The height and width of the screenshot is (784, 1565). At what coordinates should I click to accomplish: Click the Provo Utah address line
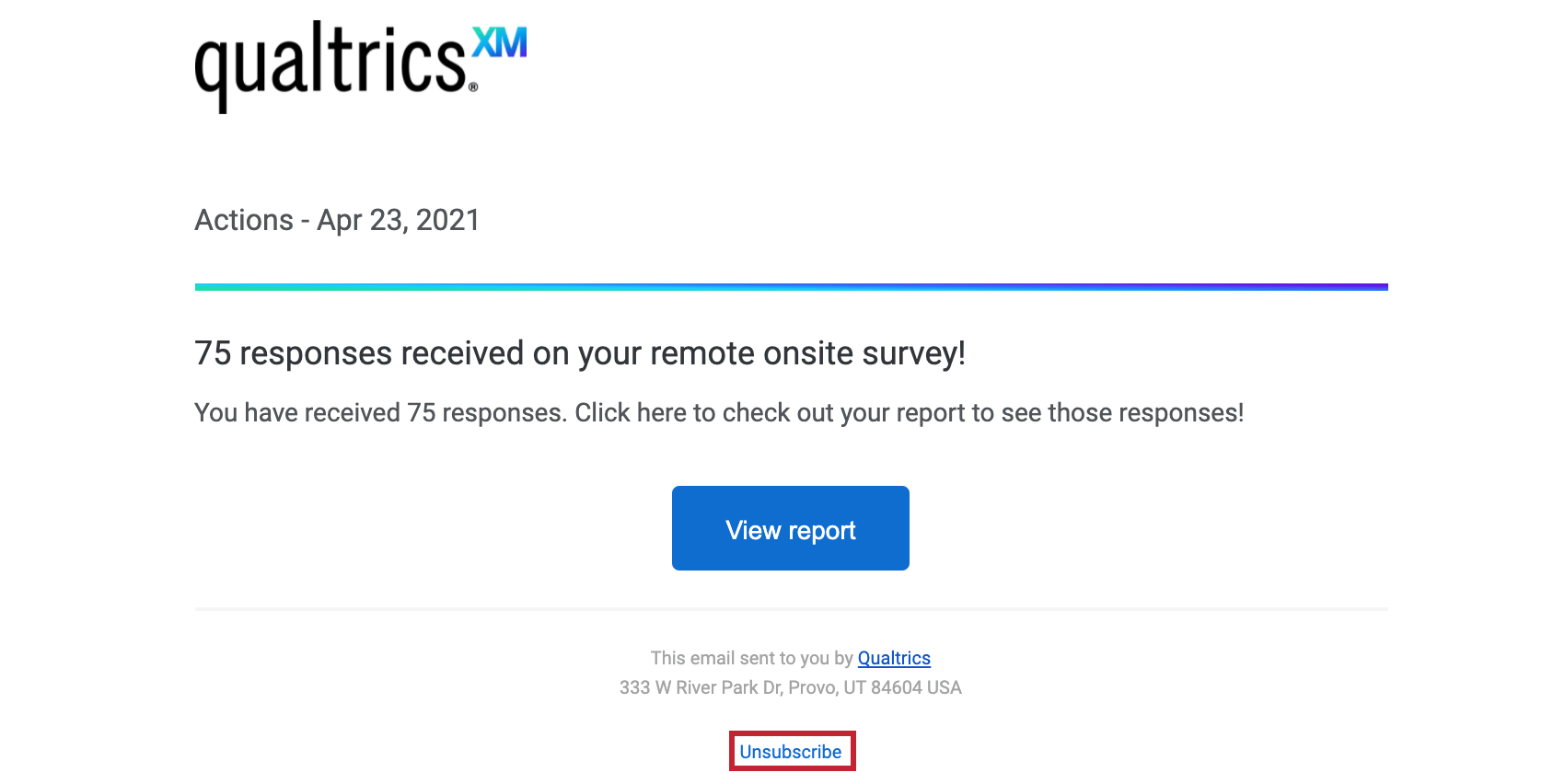(790, 687)
